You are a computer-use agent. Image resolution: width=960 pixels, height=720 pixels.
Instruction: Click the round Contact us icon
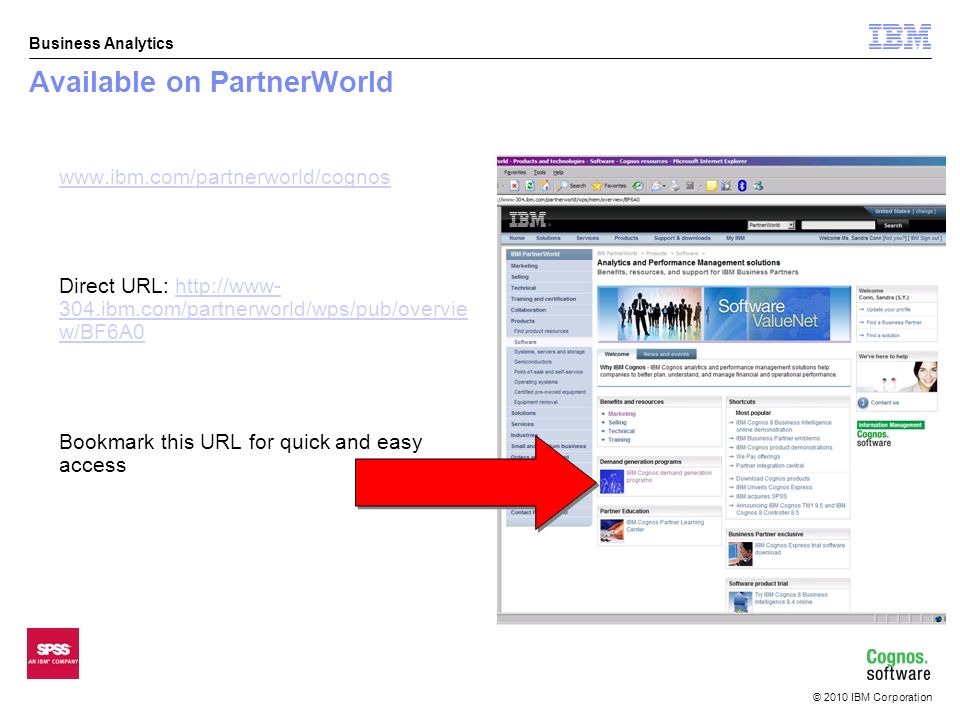coord(863,402)
